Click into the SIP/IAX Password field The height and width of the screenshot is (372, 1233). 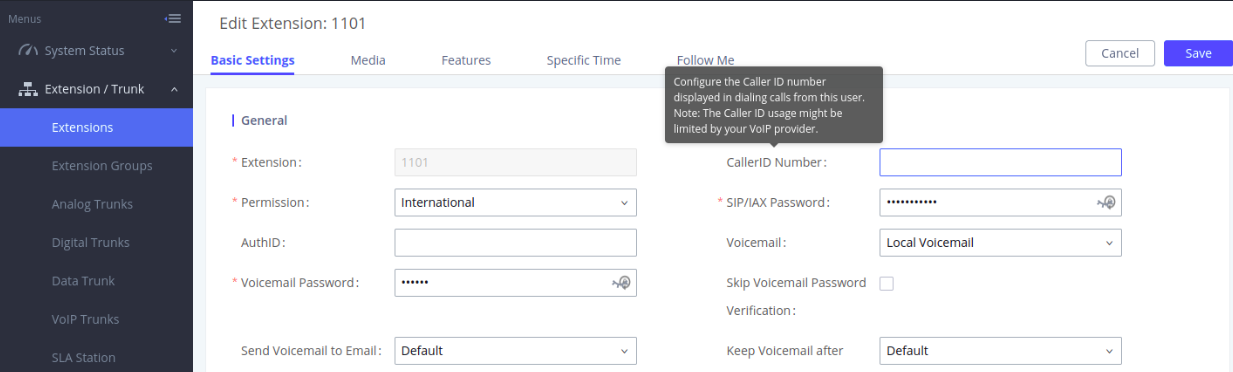tap(1000, 202)
